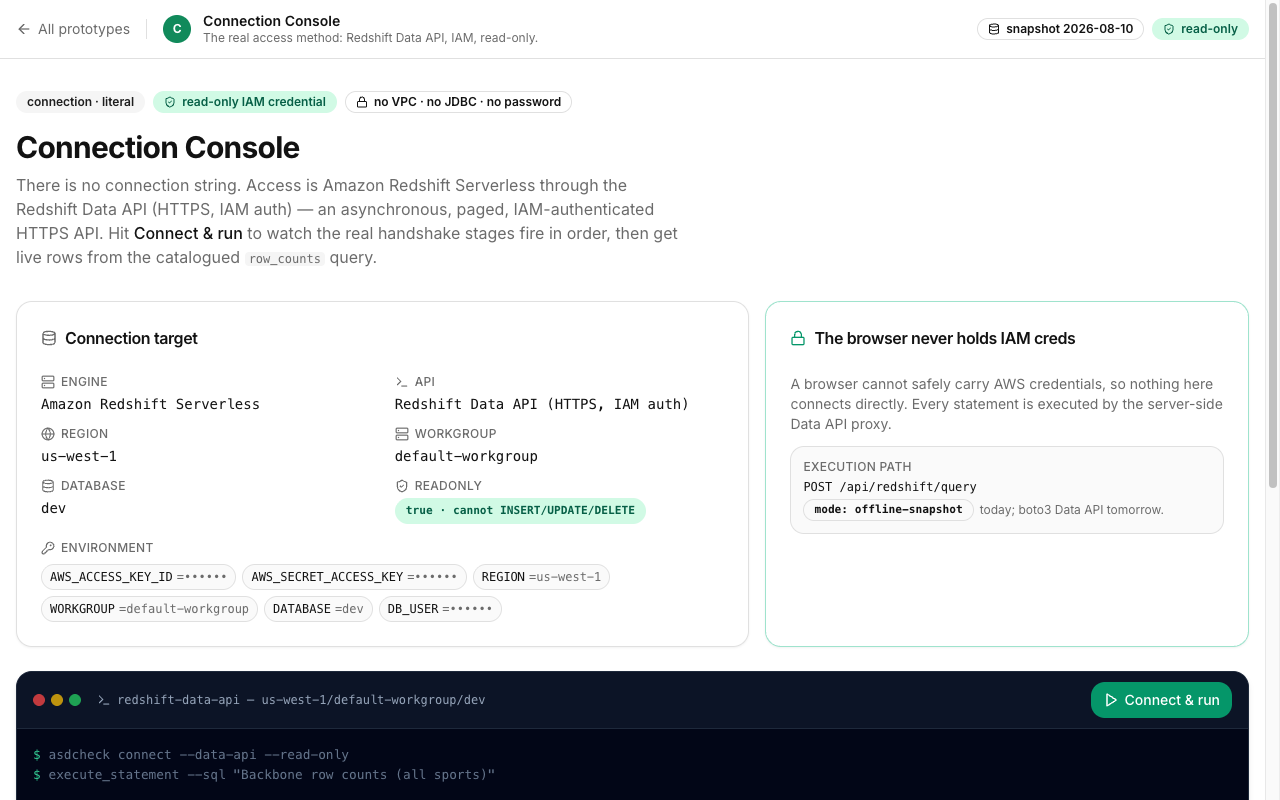This screenshot has height=800, width=1280.
Task: Click the play icon in Connect & run
Action: click(1110, 700)
